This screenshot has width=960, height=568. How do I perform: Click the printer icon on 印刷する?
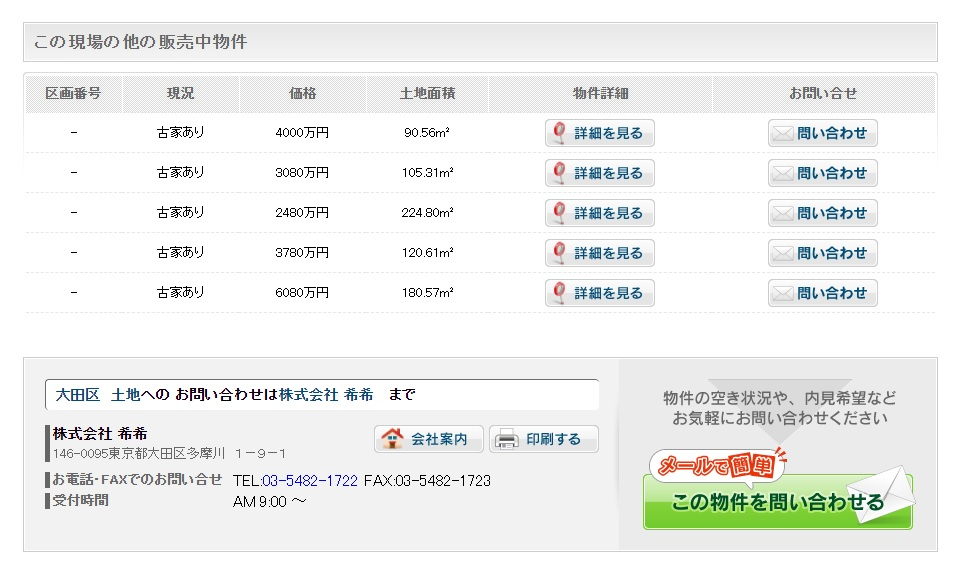click(507, 439)
